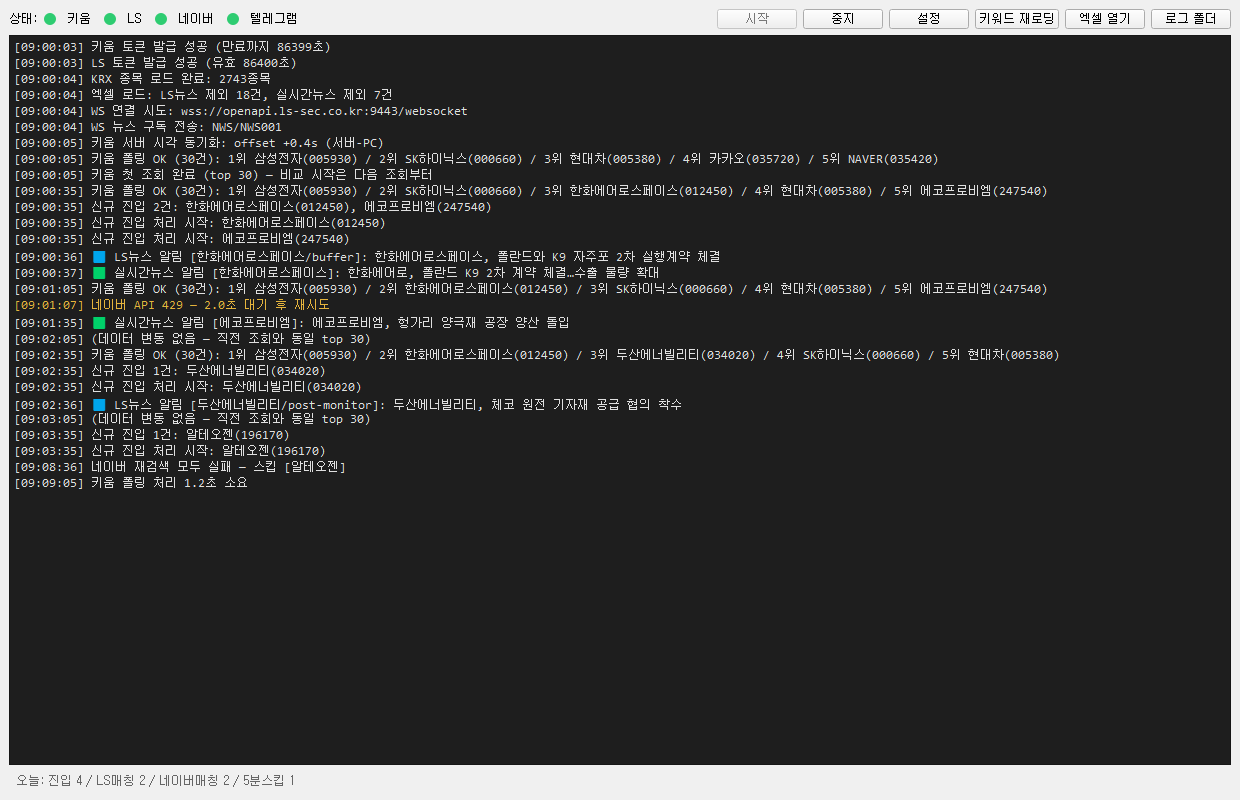Click the 신규 진입 처리 시작 에코프로비엠 line
Viewport: 1240px width, 800px height.
point(182,239)
